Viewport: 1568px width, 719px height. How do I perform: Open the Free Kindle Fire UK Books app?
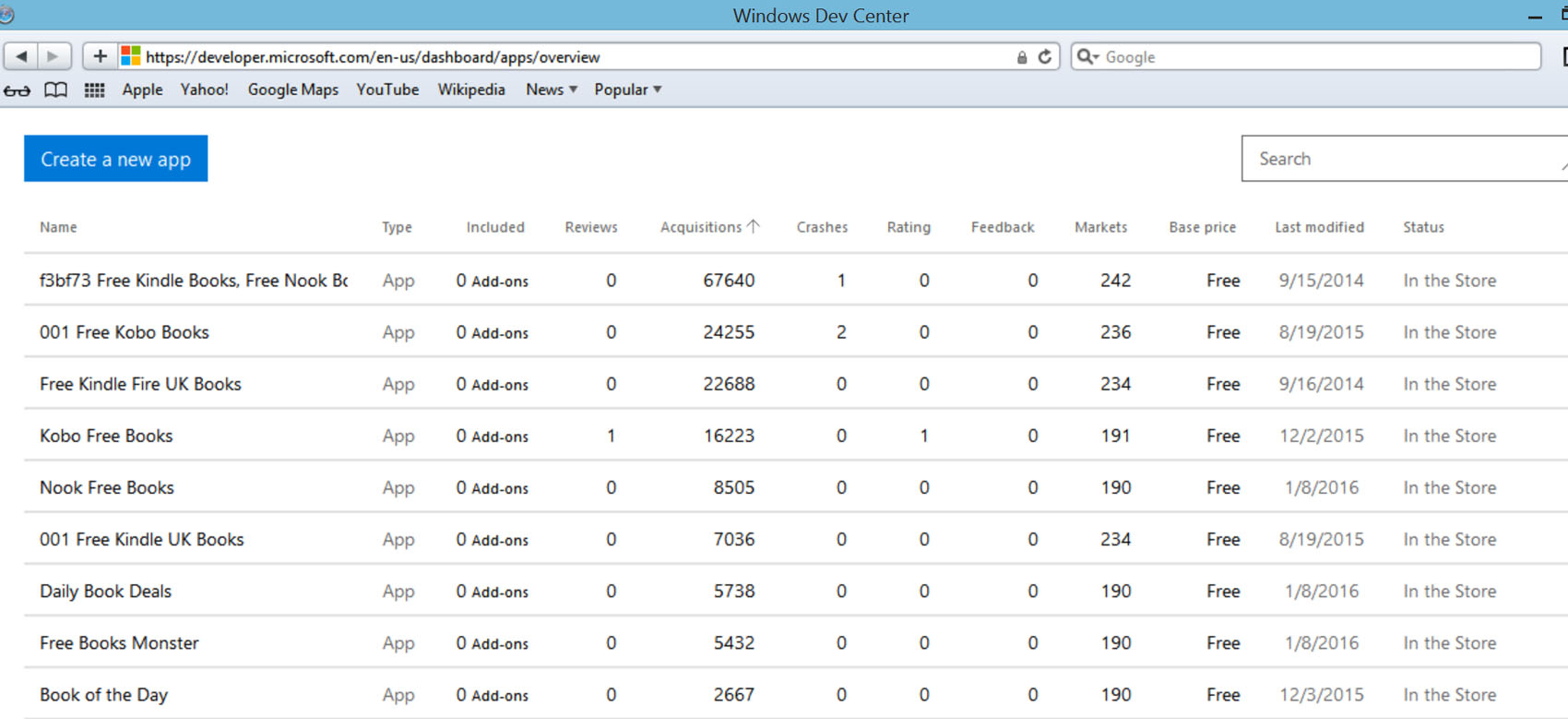pos(140,384)
